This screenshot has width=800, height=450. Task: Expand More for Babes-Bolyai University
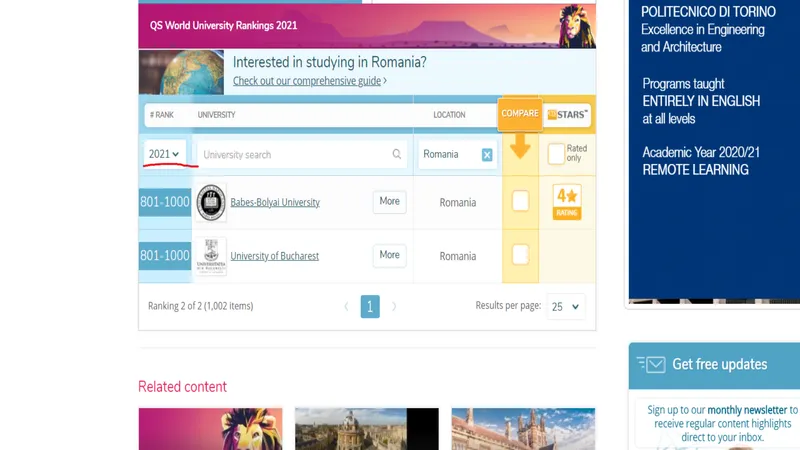(x=390, y=202)
